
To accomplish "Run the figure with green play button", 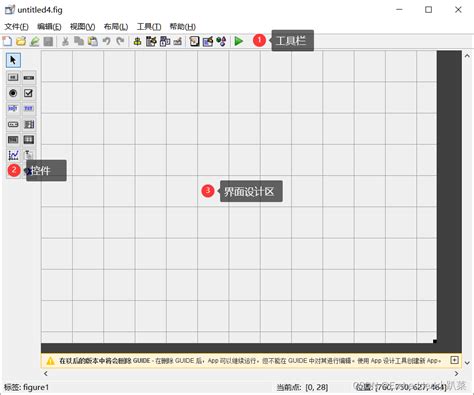I will coord(238,41).
